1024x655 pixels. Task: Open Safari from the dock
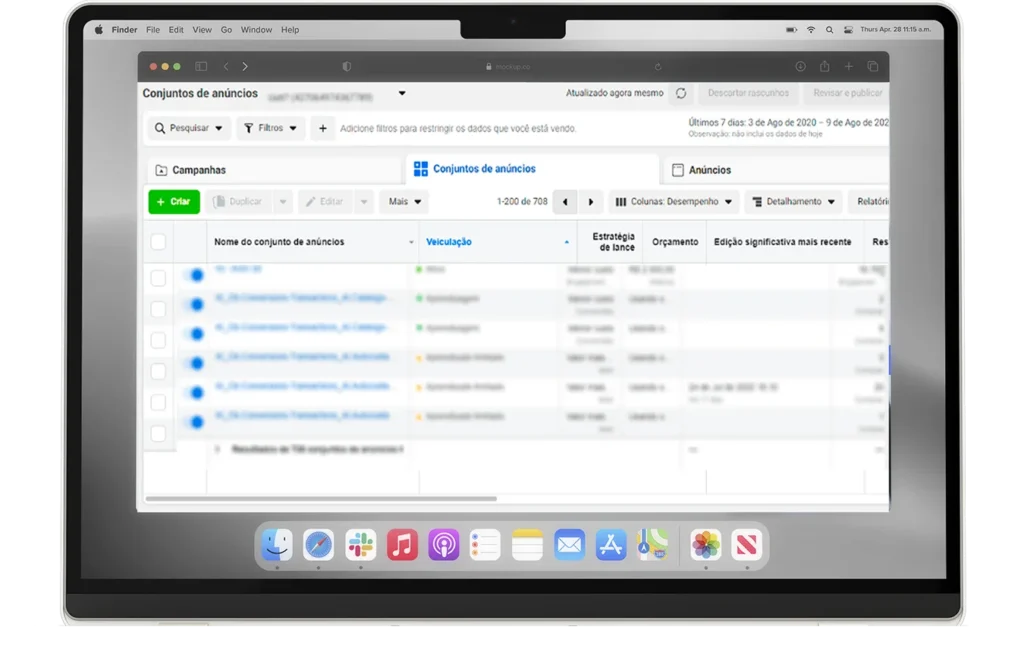(319, 545)
